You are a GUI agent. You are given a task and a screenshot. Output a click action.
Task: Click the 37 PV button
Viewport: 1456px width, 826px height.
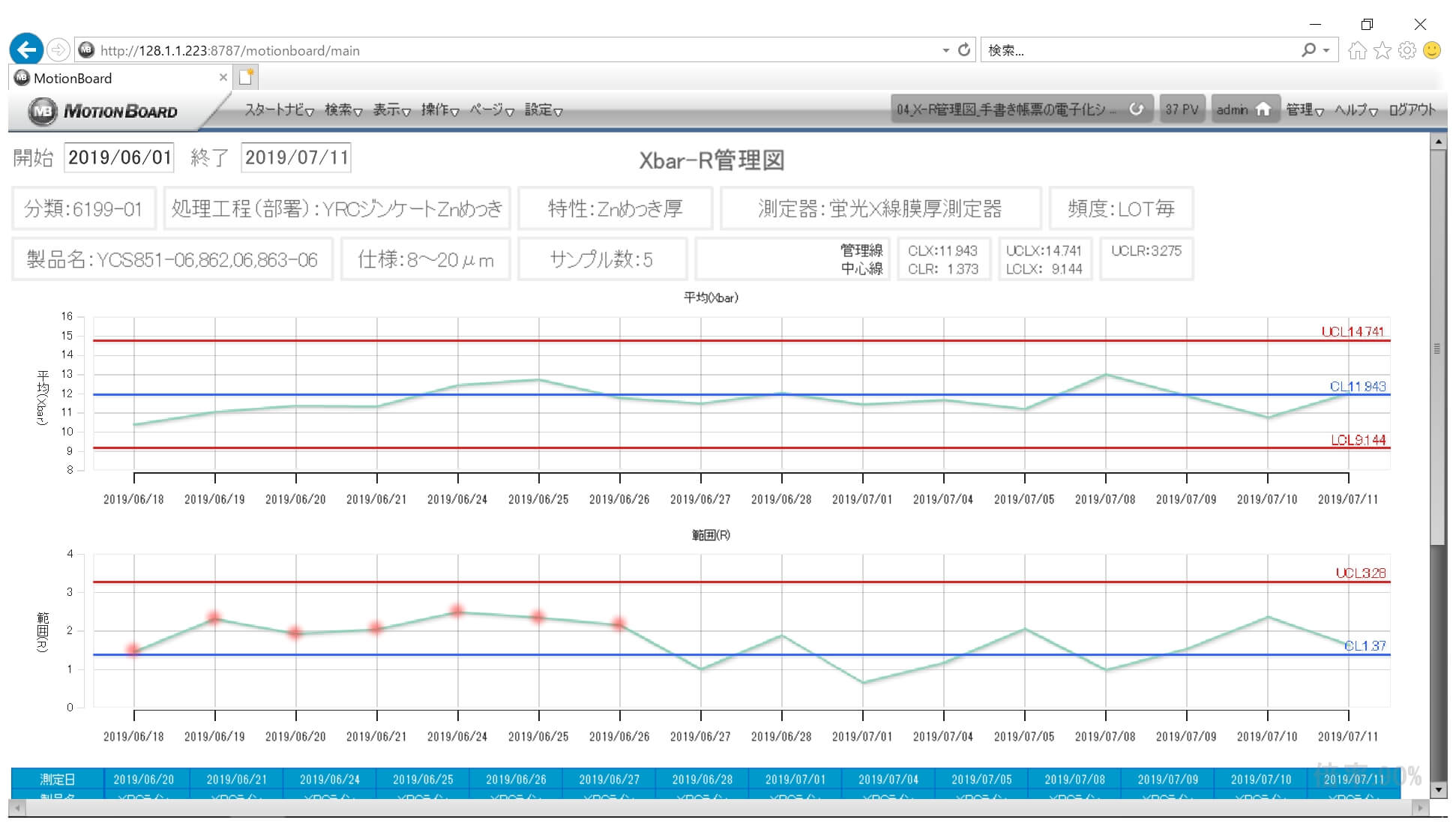(1182, 109)
